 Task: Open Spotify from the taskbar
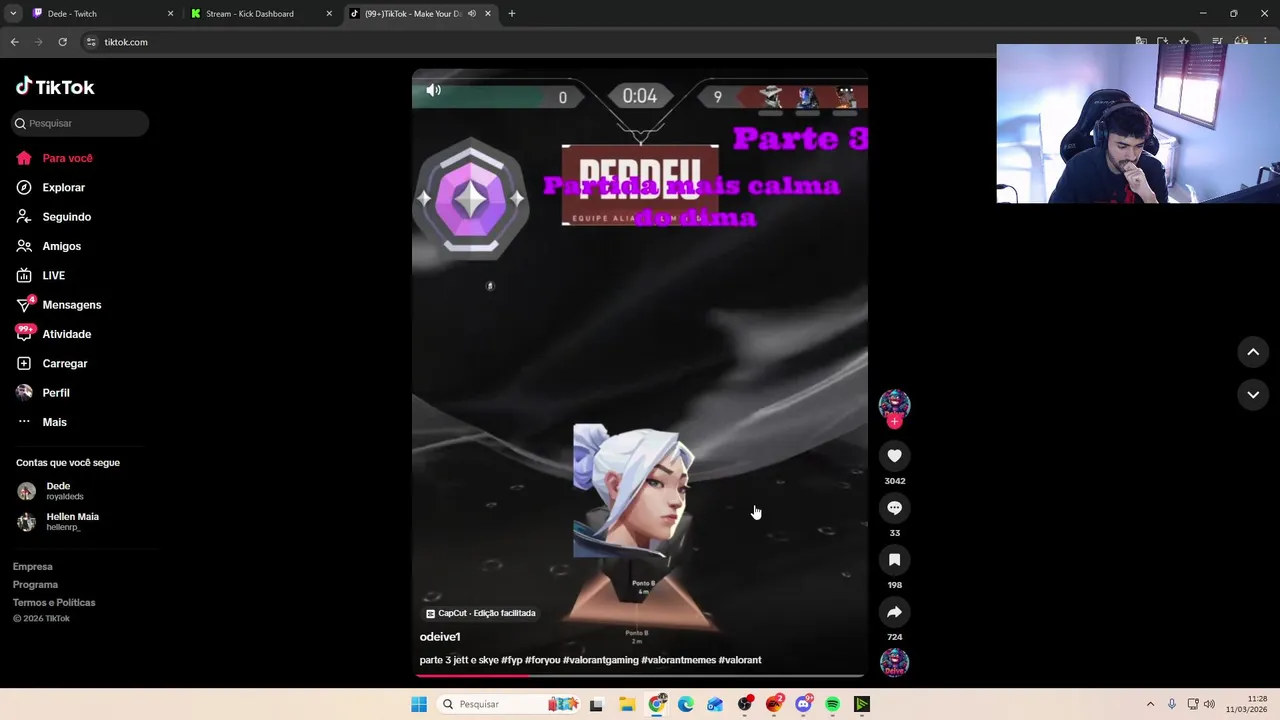(x=832, y=704)
